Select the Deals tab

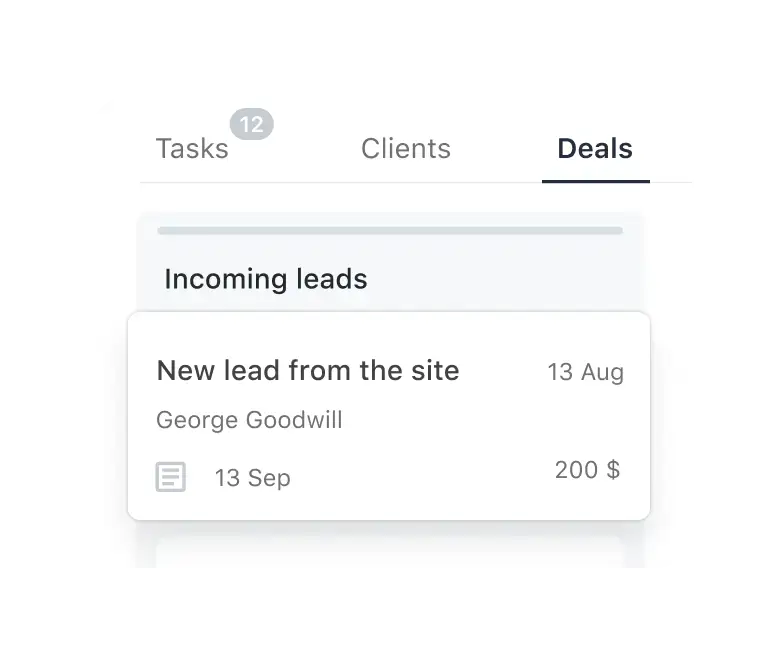595,149
